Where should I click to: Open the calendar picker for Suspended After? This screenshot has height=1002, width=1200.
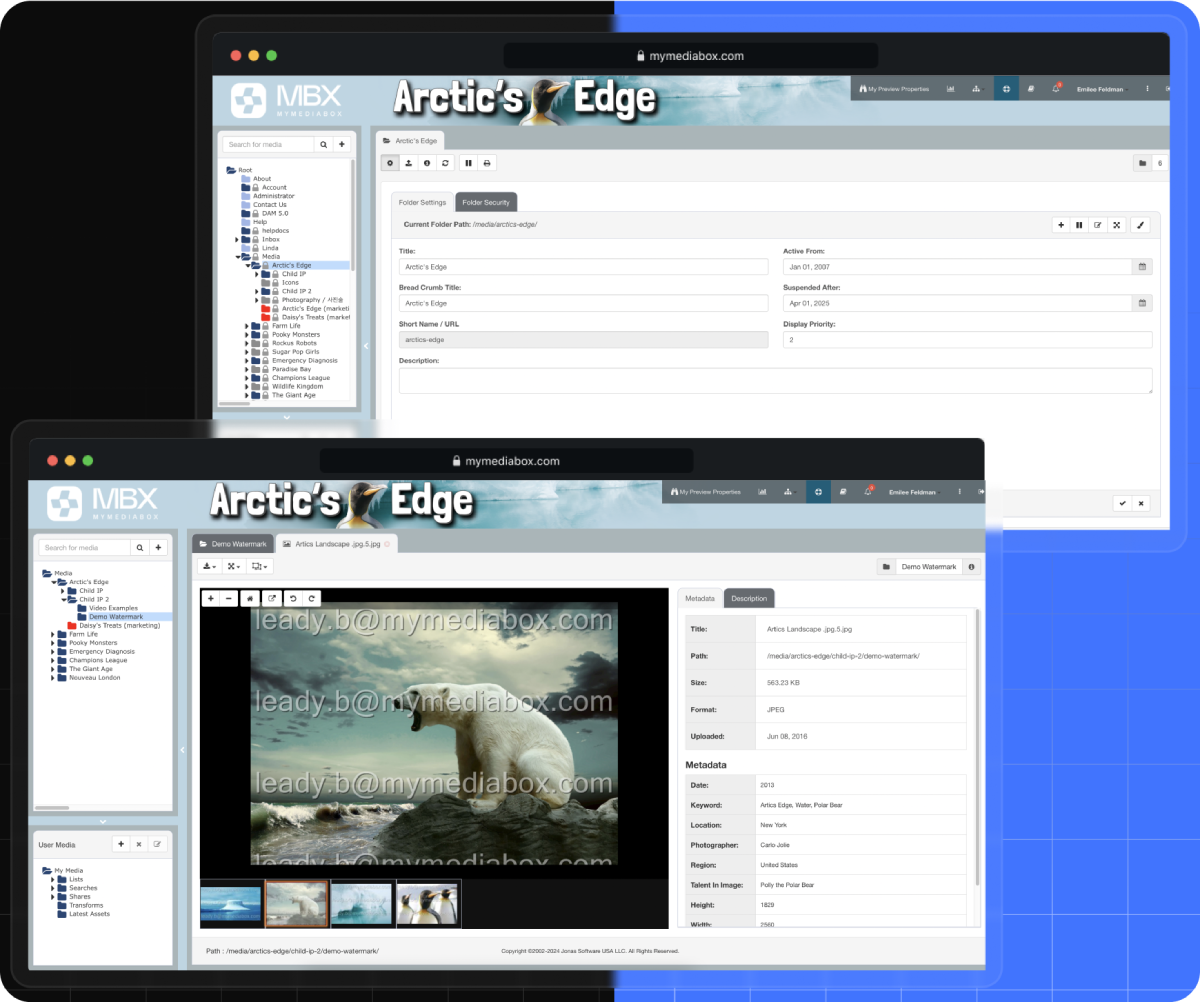[x=1142, y=303]
